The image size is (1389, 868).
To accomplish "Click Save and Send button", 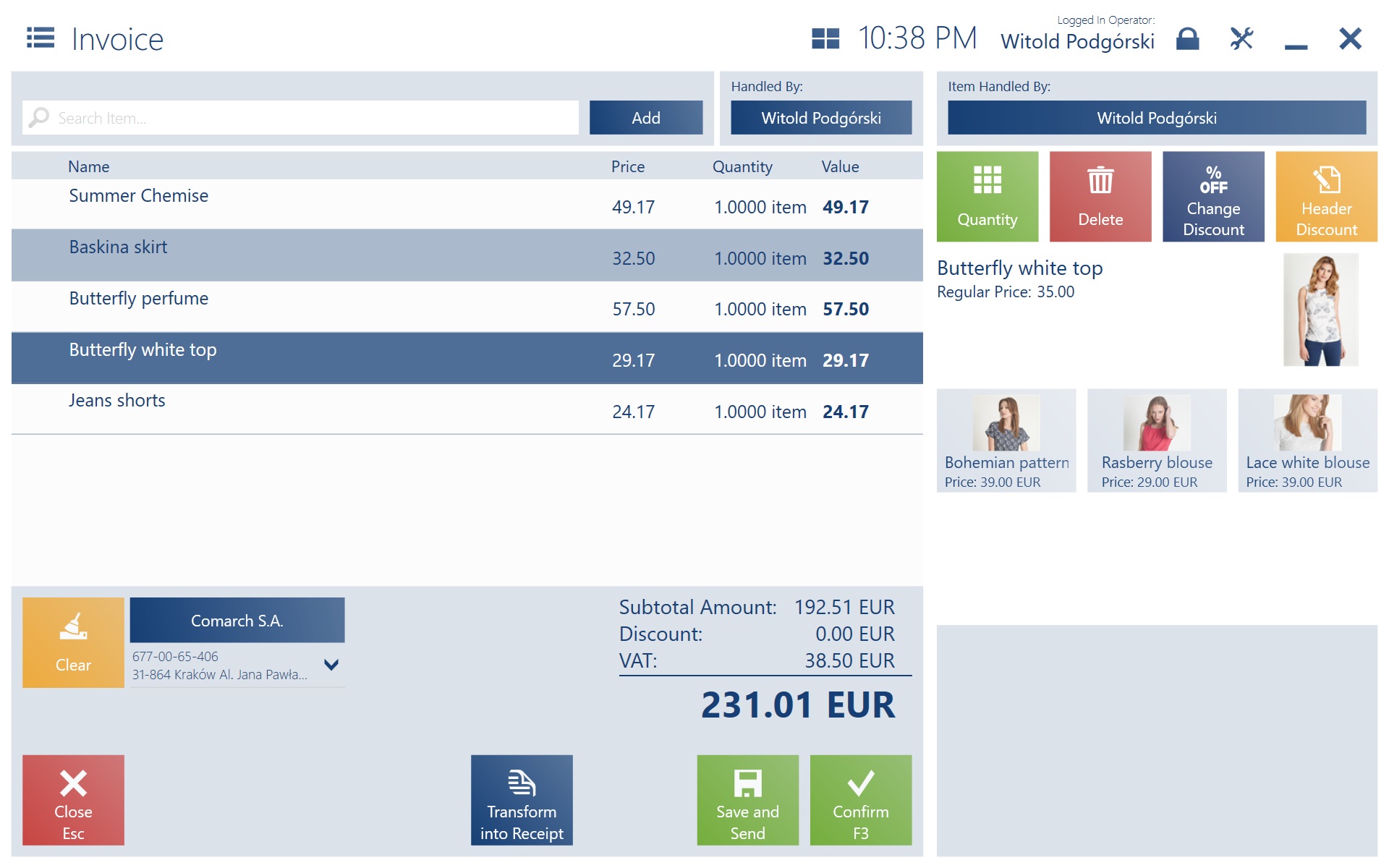I will tap(747, 800).
